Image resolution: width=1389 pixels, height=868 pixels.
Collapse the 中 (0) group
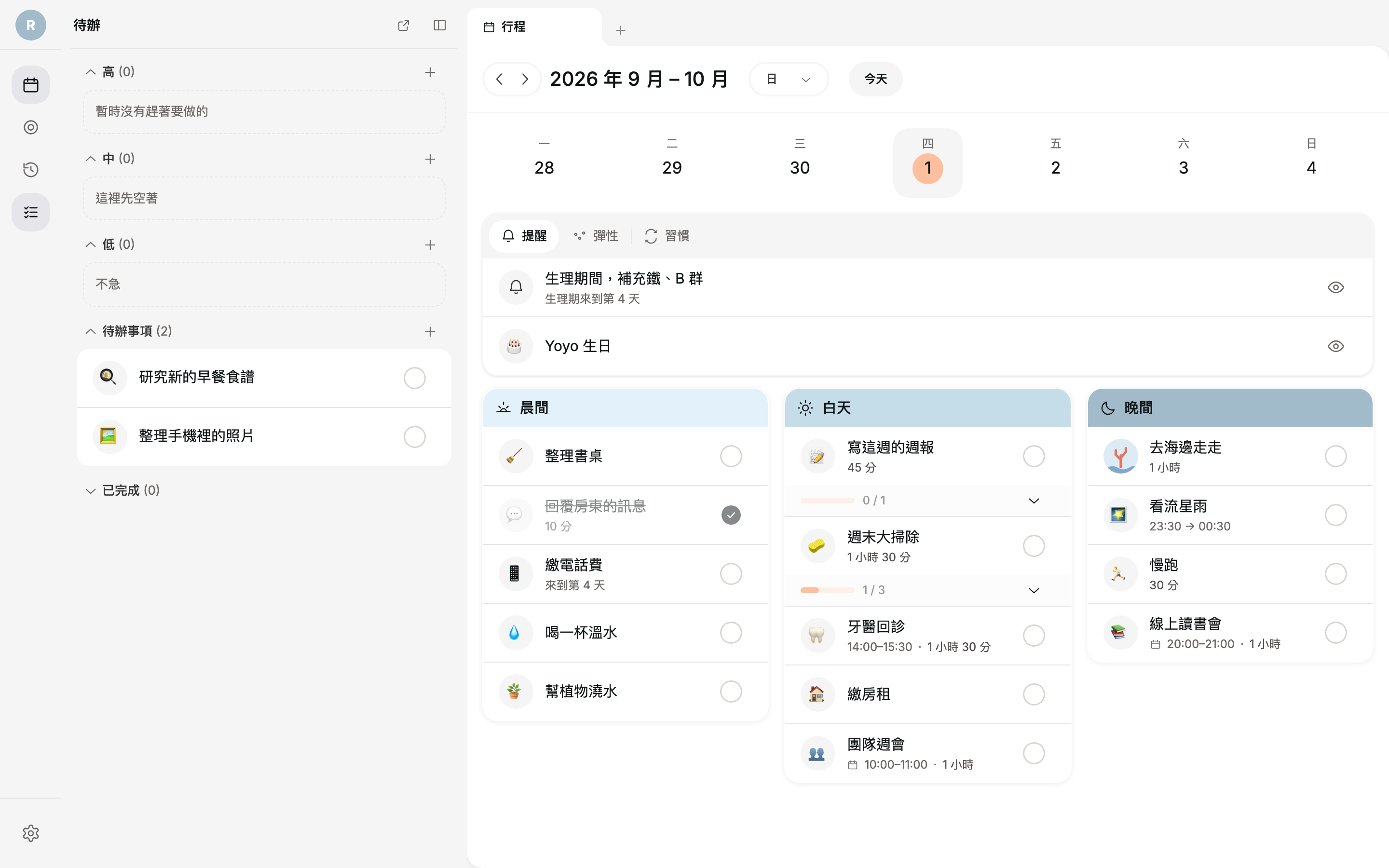click(90, 159)
